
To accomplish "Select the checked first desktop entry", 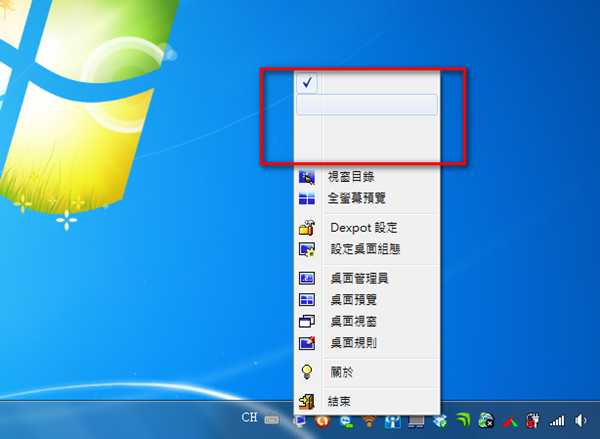I will click(367, 84).
